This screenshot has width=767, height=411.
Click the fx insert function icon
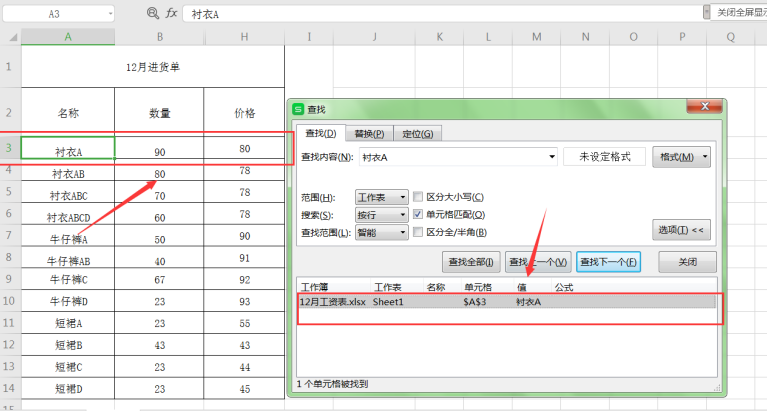click(171, 13)
